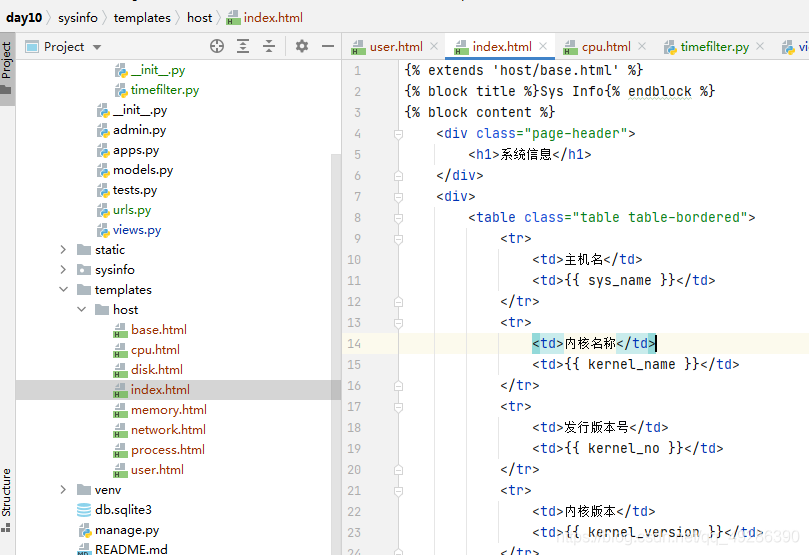Close the user.html tab
Screen dimensions: 809x555
click(434, 46)
